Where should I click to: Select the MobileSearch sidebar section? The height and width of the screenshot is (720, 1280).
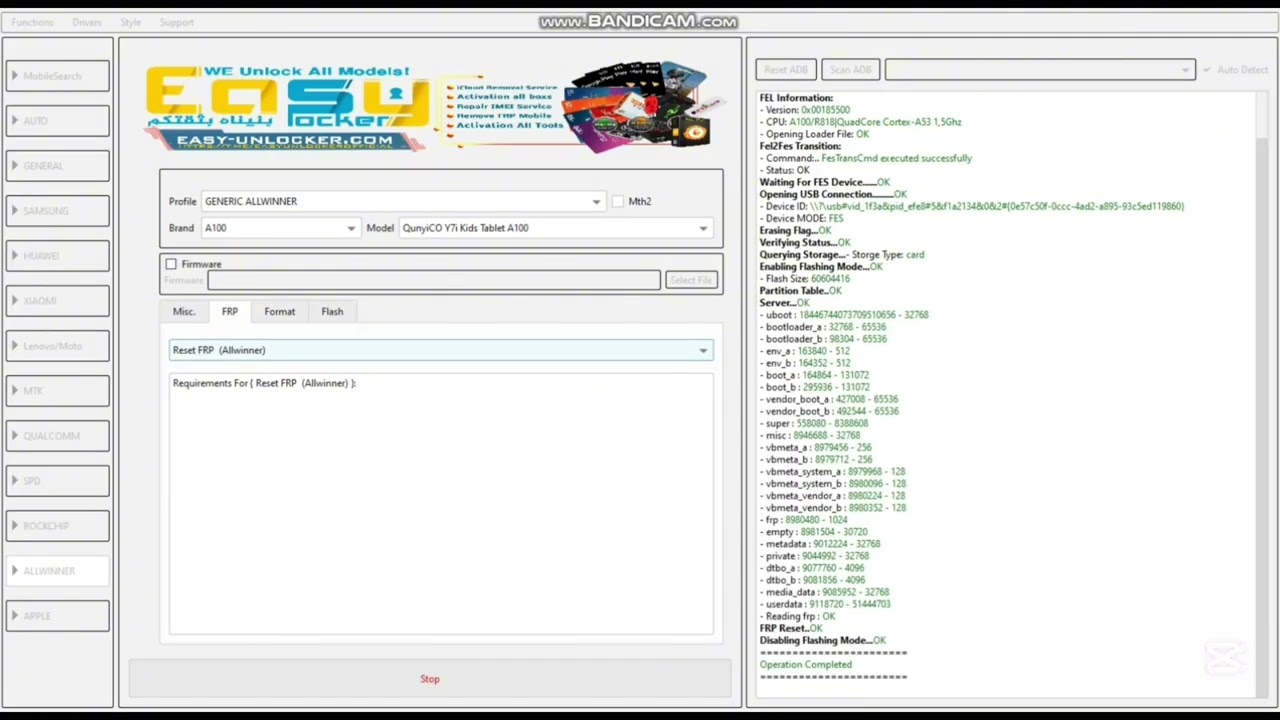click(58, 76)
